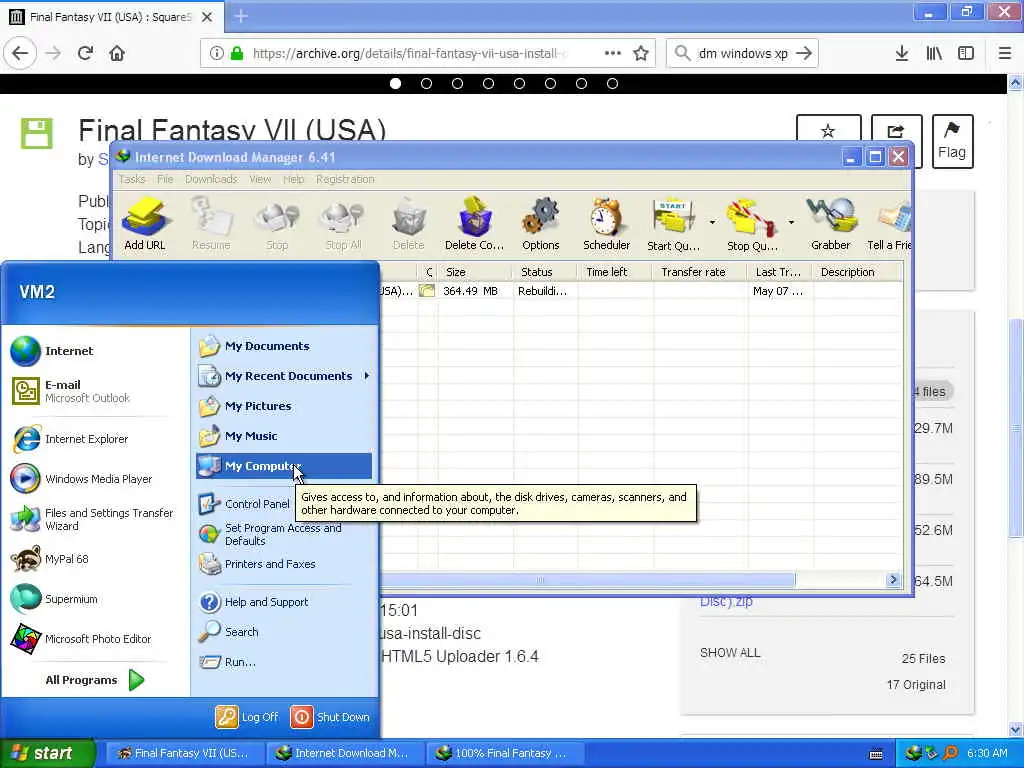Open the Stop Queue dropdown arrow
Screen dimensions: 1024x768
point(791,223)
